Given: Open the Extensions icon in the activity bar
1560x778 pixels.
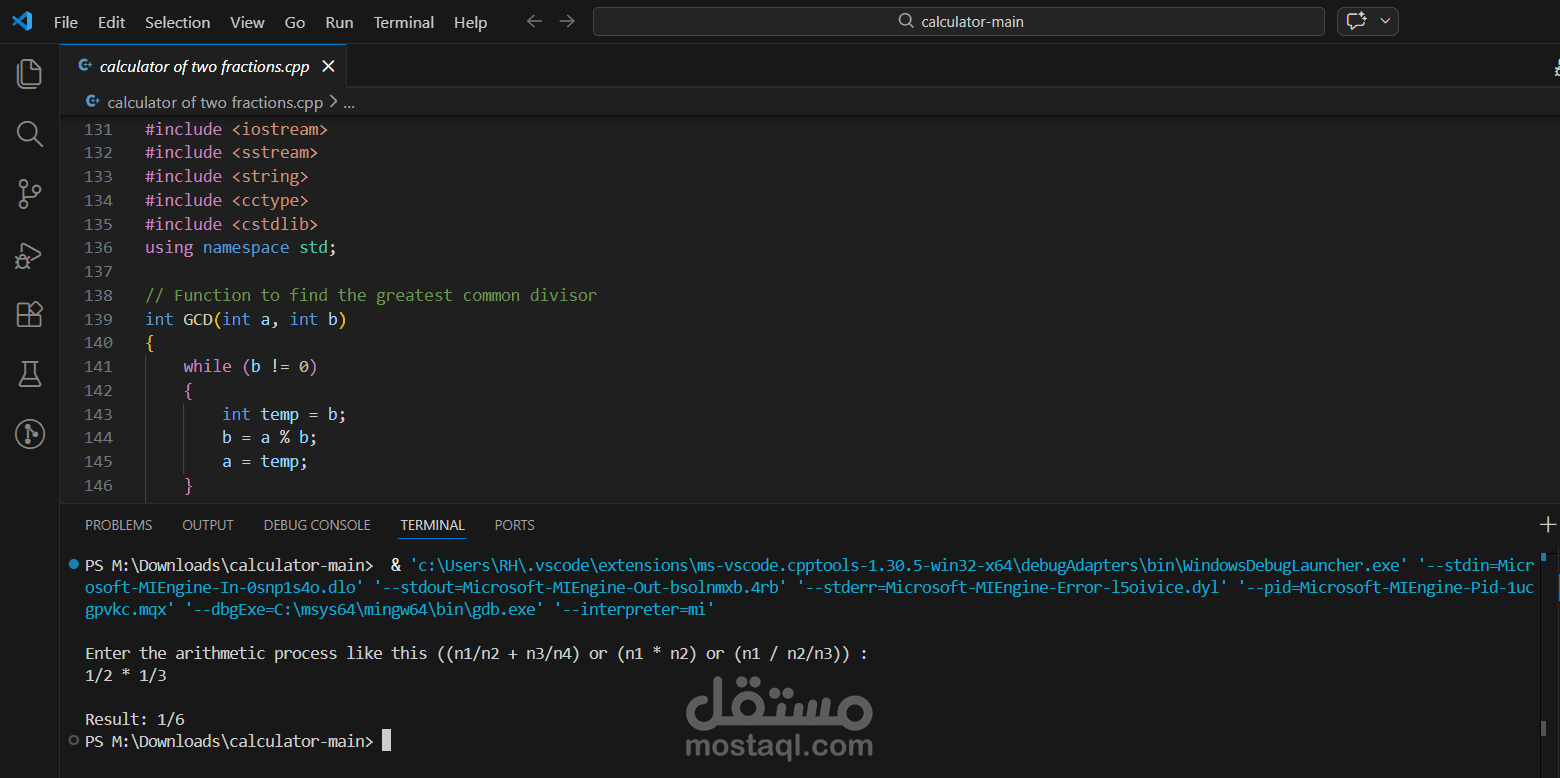Looking at the screenshot, I should pyautogui.click(x=29, y=314).
